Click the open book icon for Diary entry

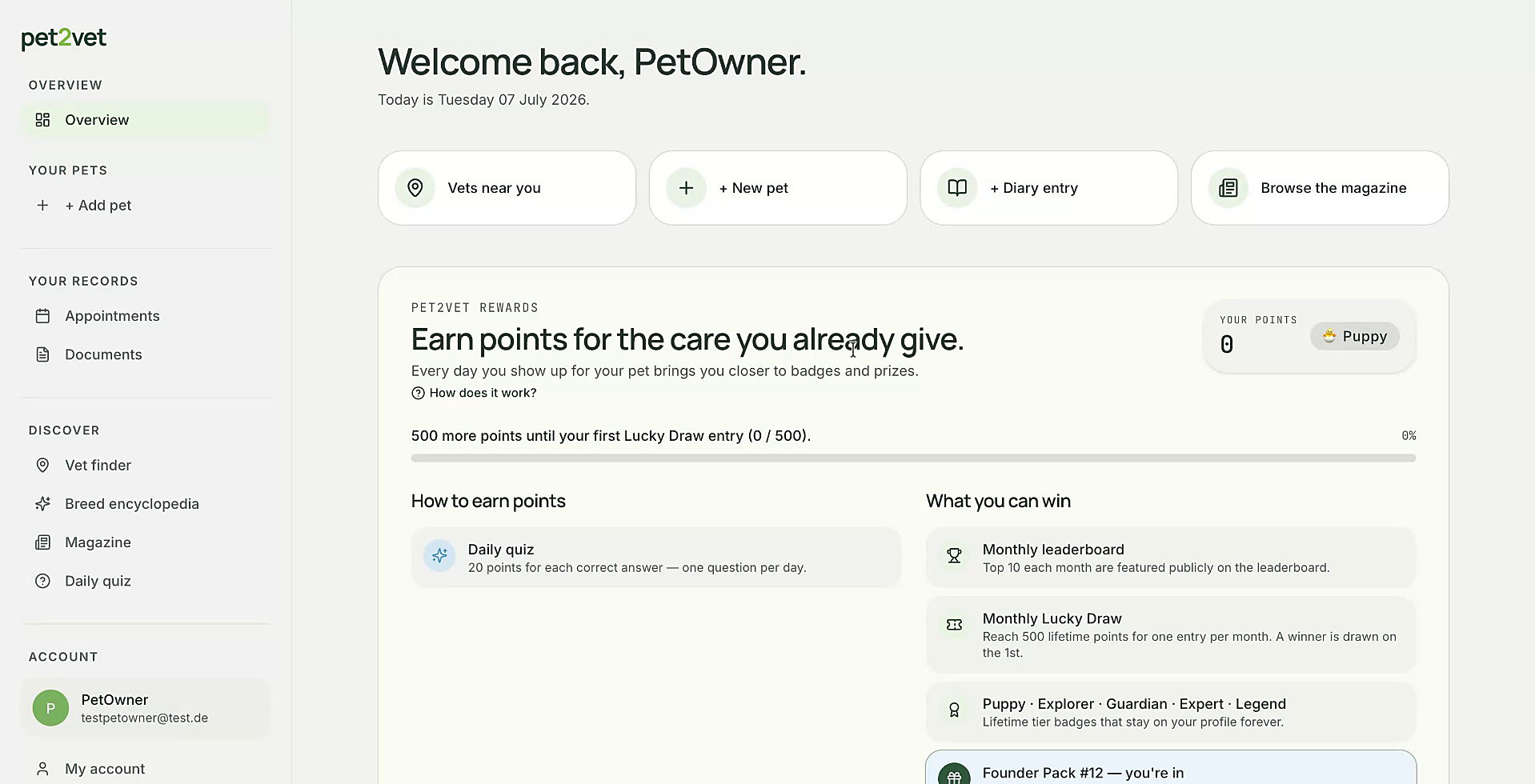coord(957,188)
